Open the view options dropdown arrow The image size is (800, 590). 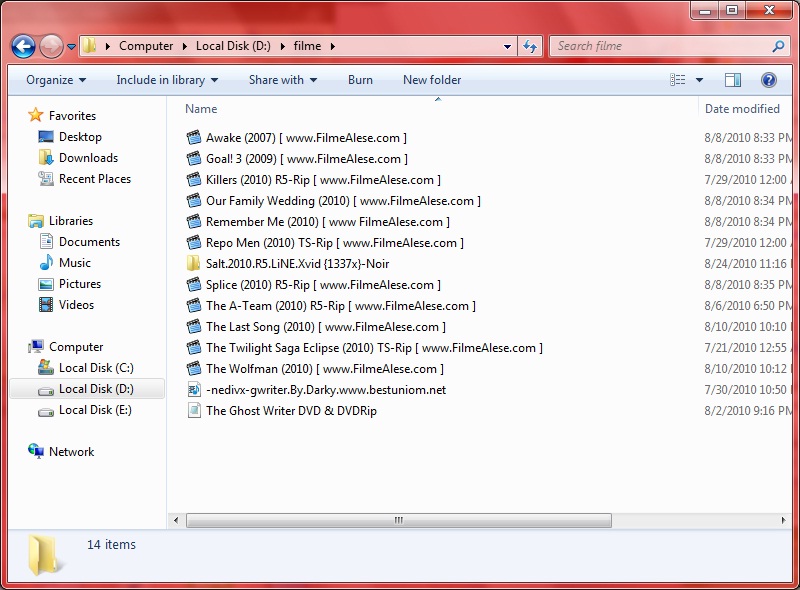tap(699, 80)
